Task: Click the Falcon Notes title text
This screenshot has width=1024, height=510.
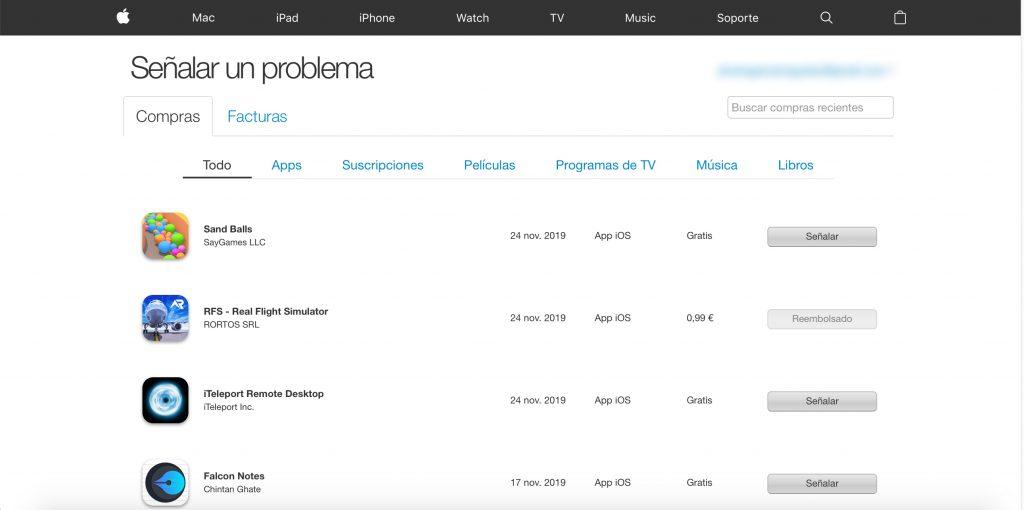Action: (x=234, y=476)
